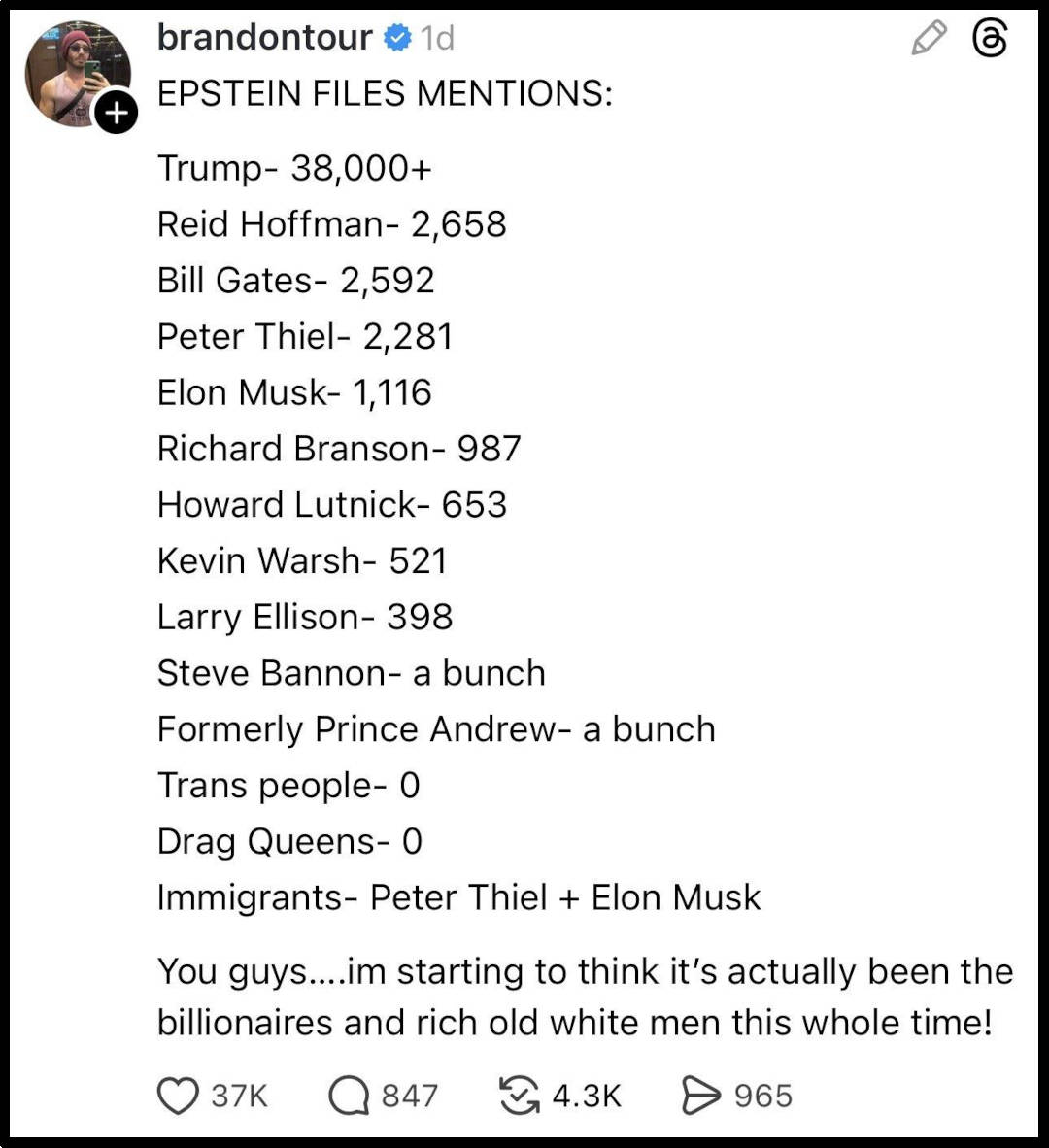Open brandontour's profile picture
This screenshot has height=1148, width=1049.
[x=78, y=73]
